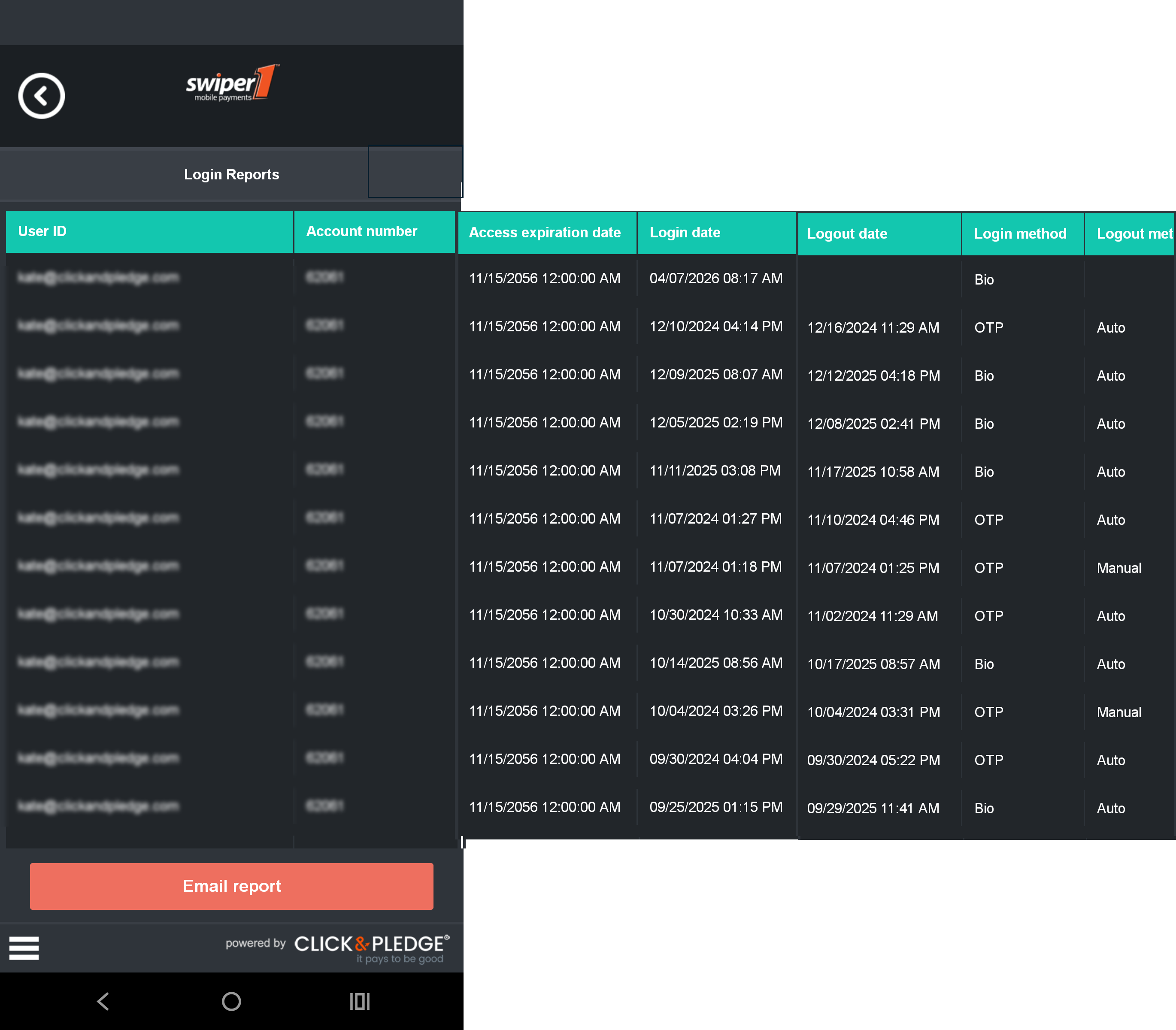Image resolution: width=1176 pixels, height=1030 pixels.
Task: Click Auto in the 09/25/2025 login row
Action: [x=1110, y=808]
